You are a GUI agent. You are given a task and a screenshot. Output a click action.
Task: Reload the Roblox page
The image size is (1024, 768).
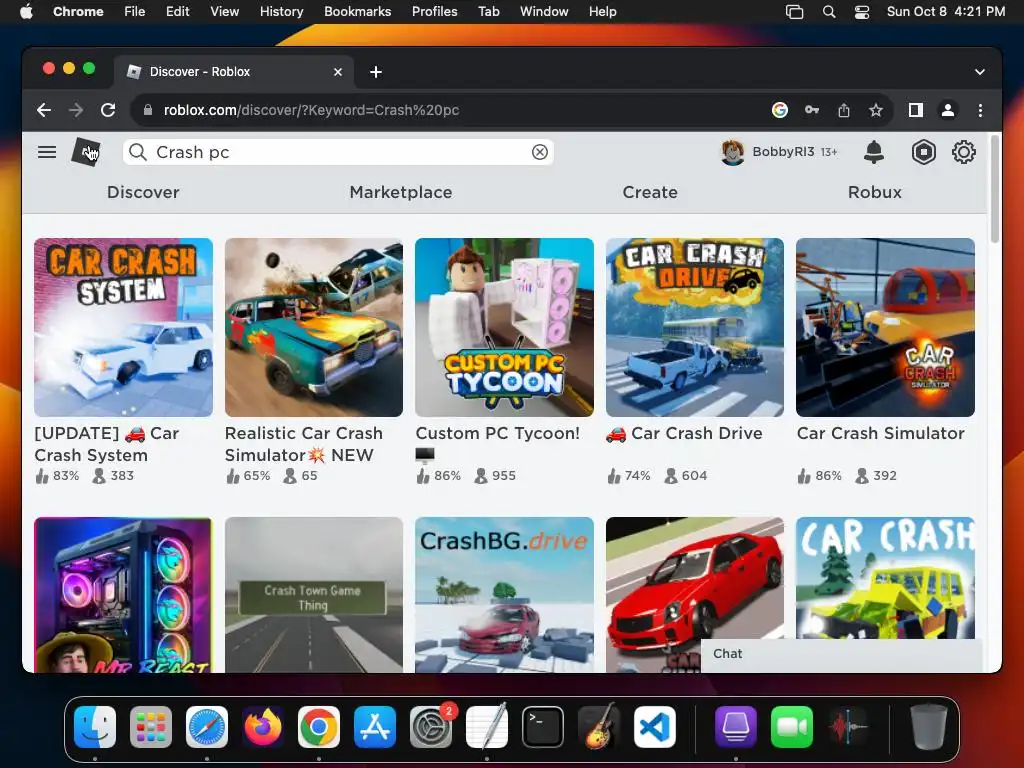(x=108, y=110)
